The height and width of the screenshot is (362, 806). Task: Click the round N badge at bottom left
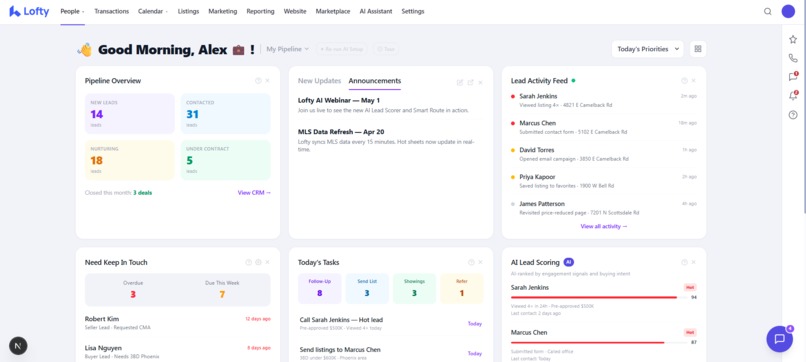[18, 346]
